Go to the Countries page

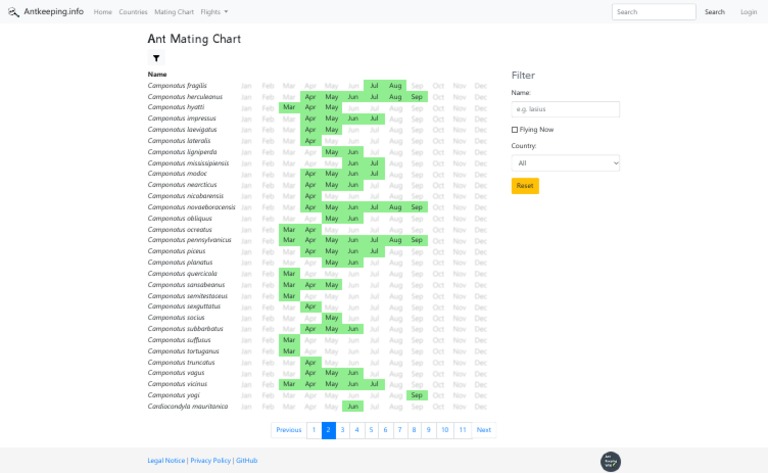pos(133,12)
